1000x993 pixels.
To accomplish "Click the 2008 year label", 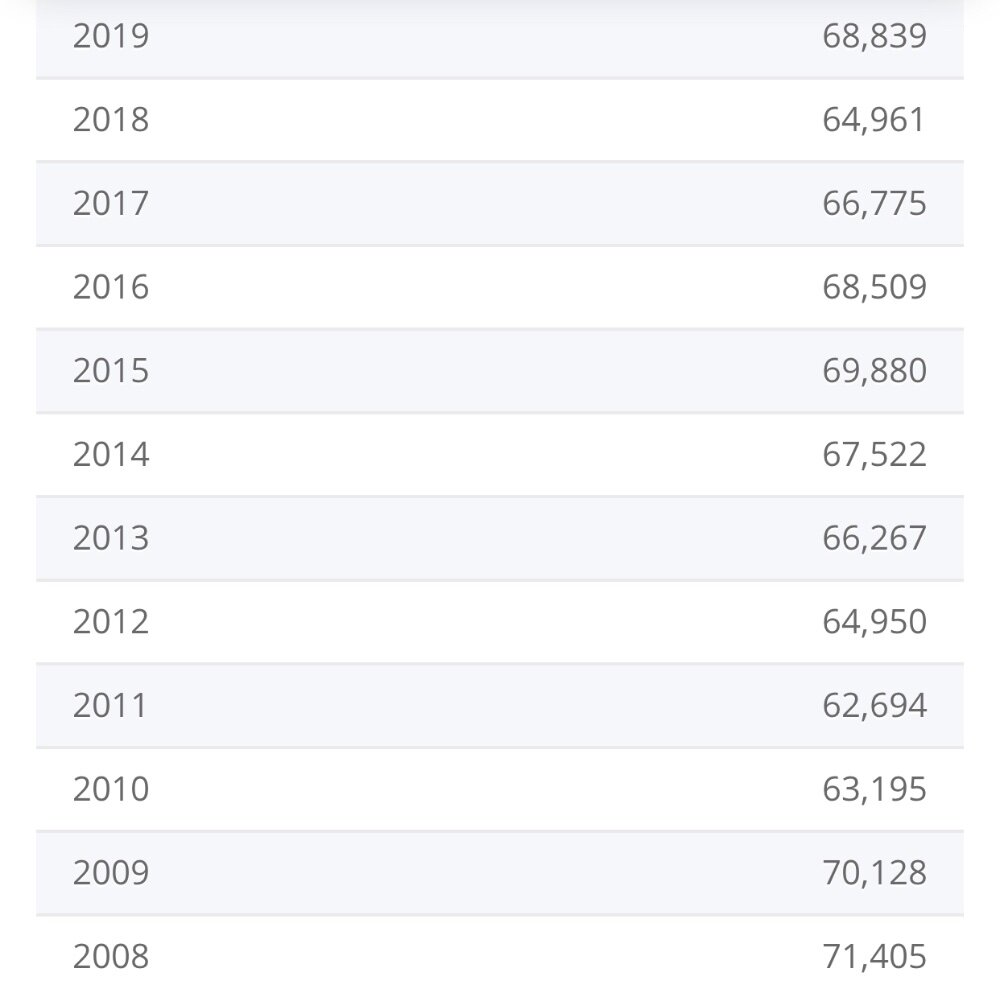I will pyautogui.click(x=111, y=957).
